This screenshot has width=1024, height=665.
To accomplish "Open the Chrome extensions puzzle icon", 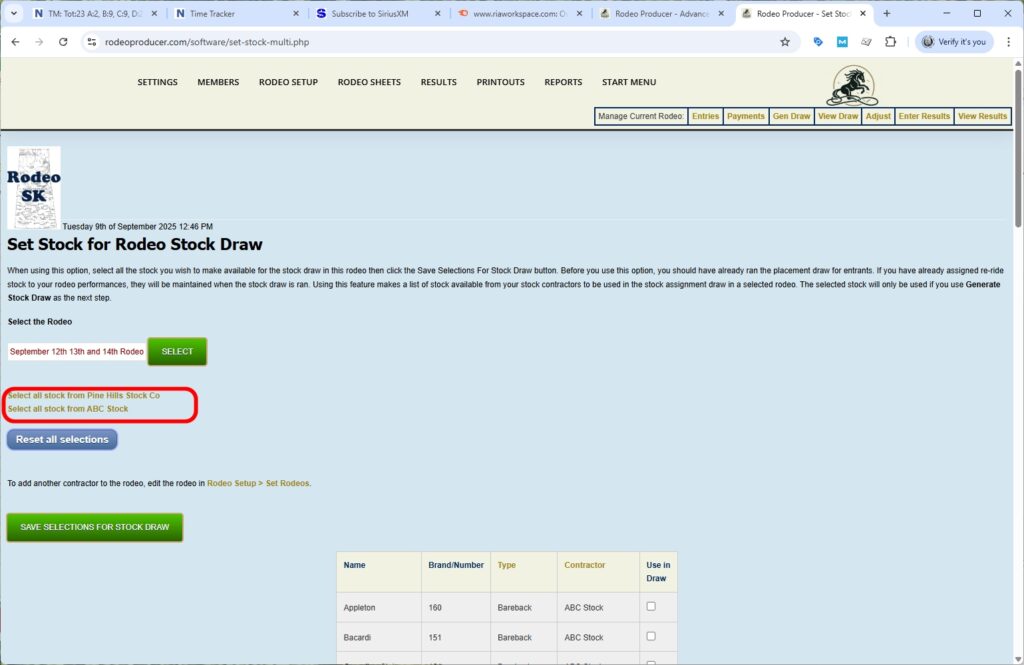I will tap(891, 43).
